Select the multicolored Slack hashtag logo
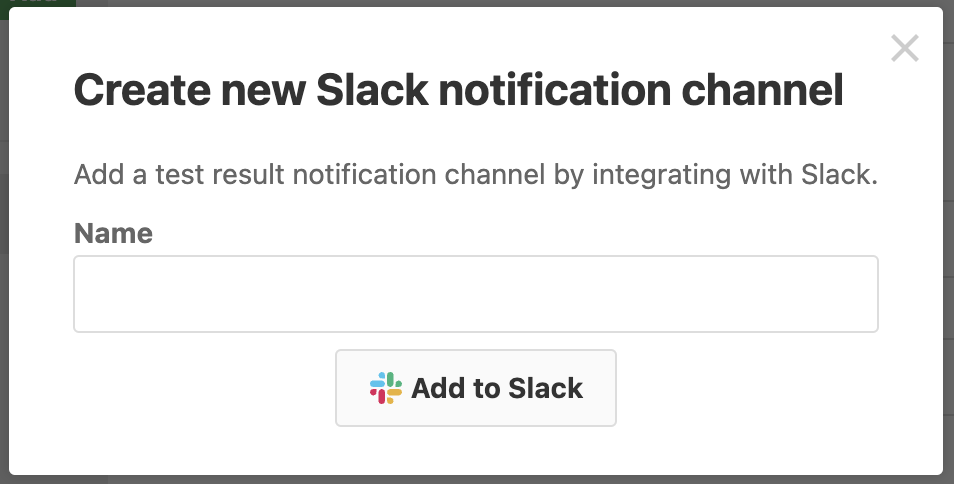 point(386,388)
